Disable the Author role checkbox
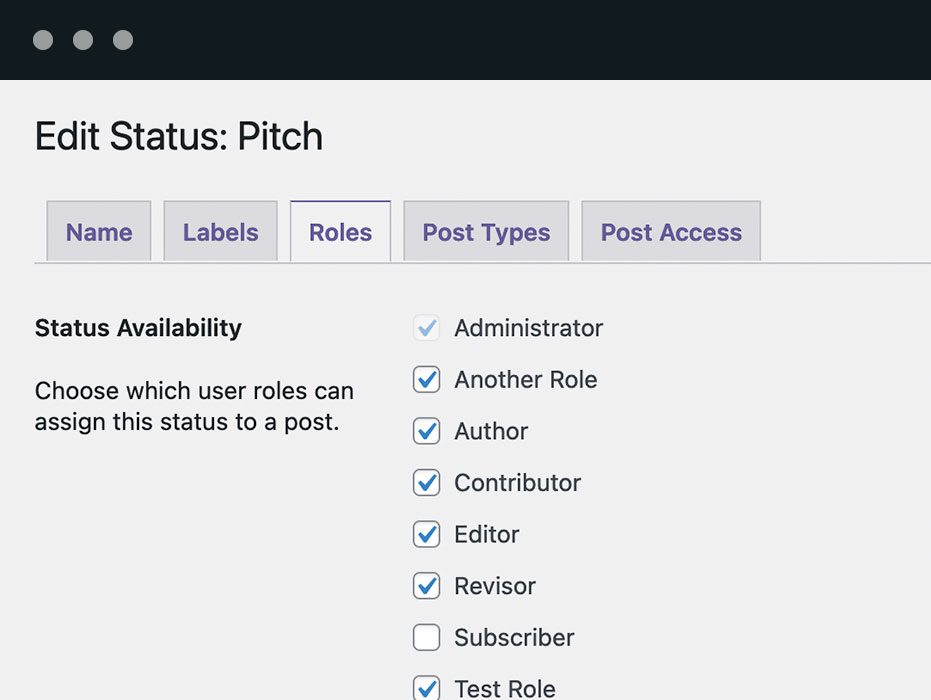This screenshot has width=931, height=700. pos(427,431)
